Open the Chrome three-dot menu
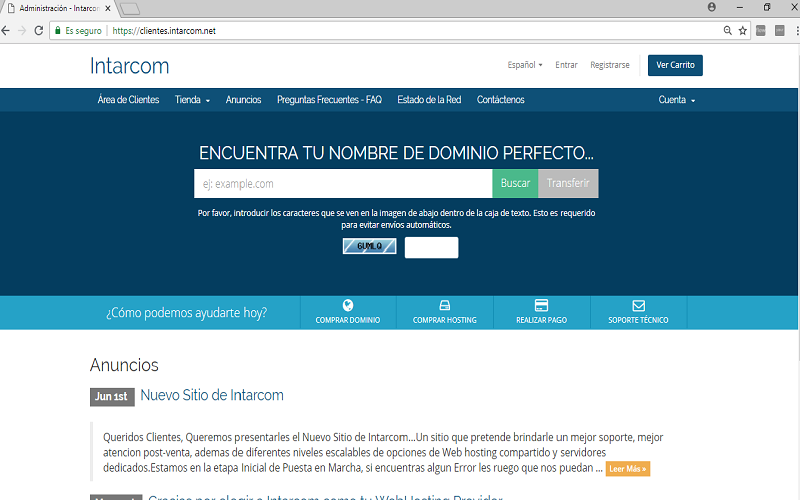Image resolution: width=800 pixels, height=500 pixels. click(x=797, y=31)
